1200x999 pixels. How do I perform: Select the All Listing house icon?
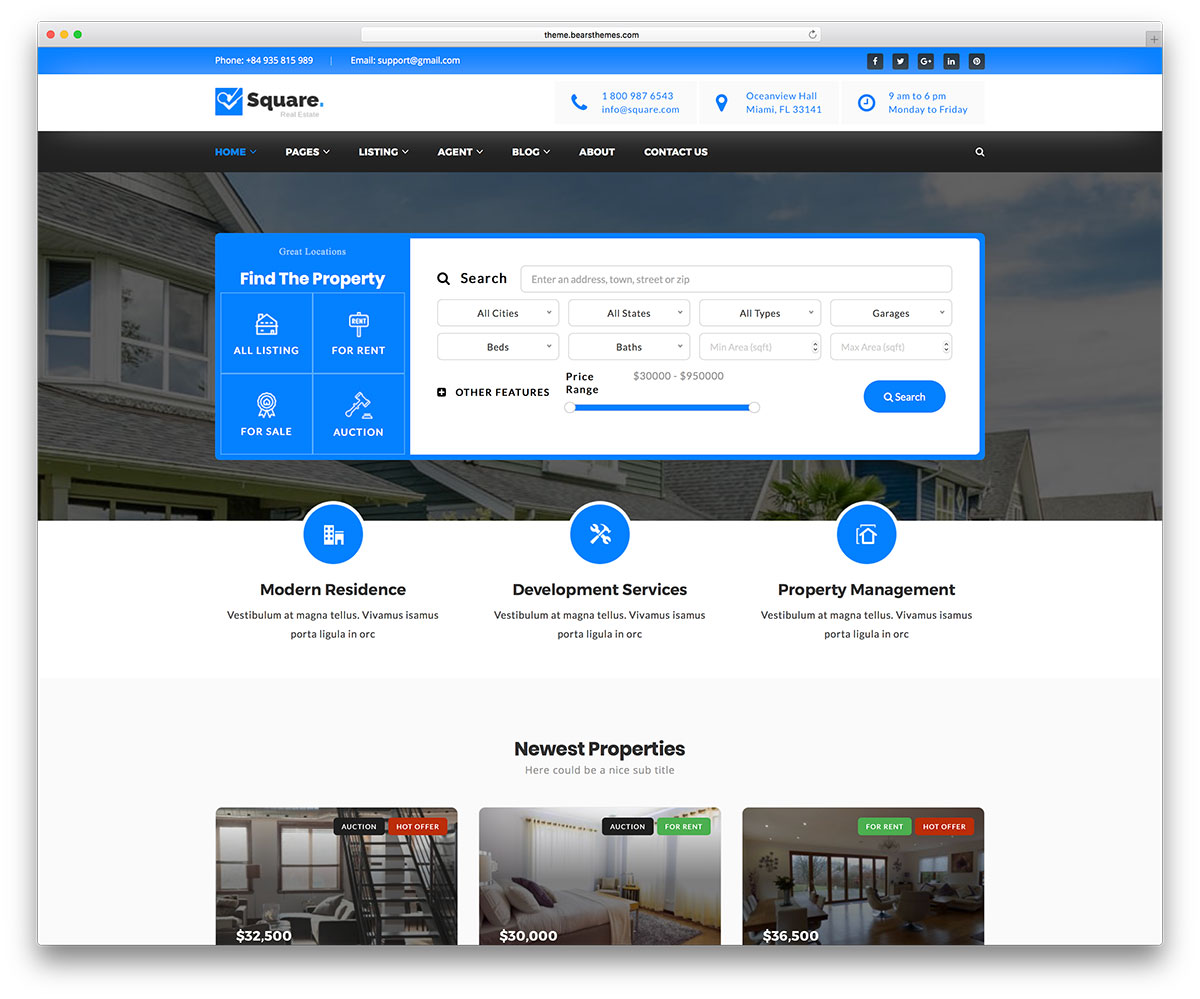coord(266,324)
